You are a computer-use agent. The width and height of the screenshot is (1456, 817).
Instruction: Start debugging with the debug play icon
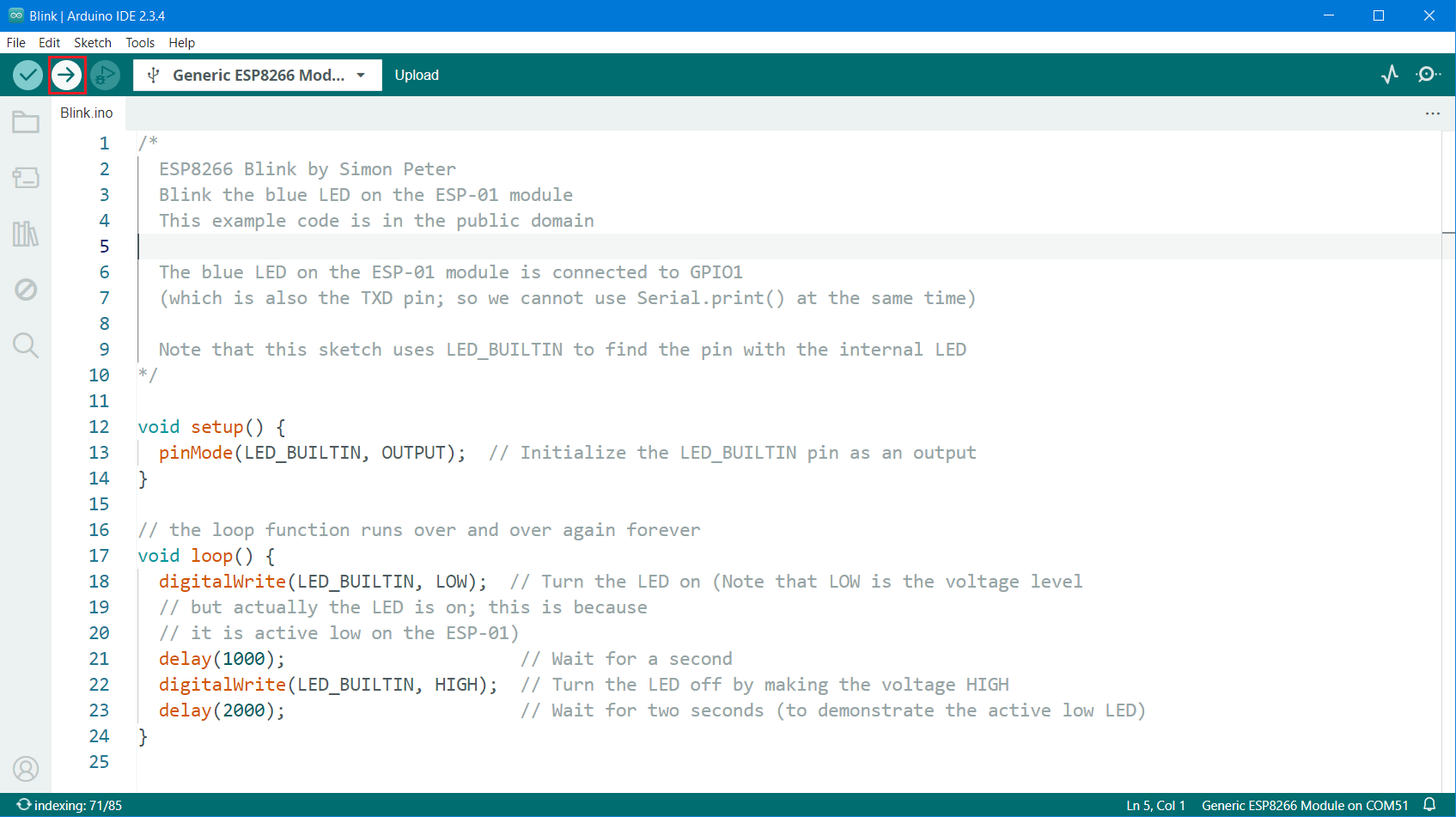[x=105, y=76]
